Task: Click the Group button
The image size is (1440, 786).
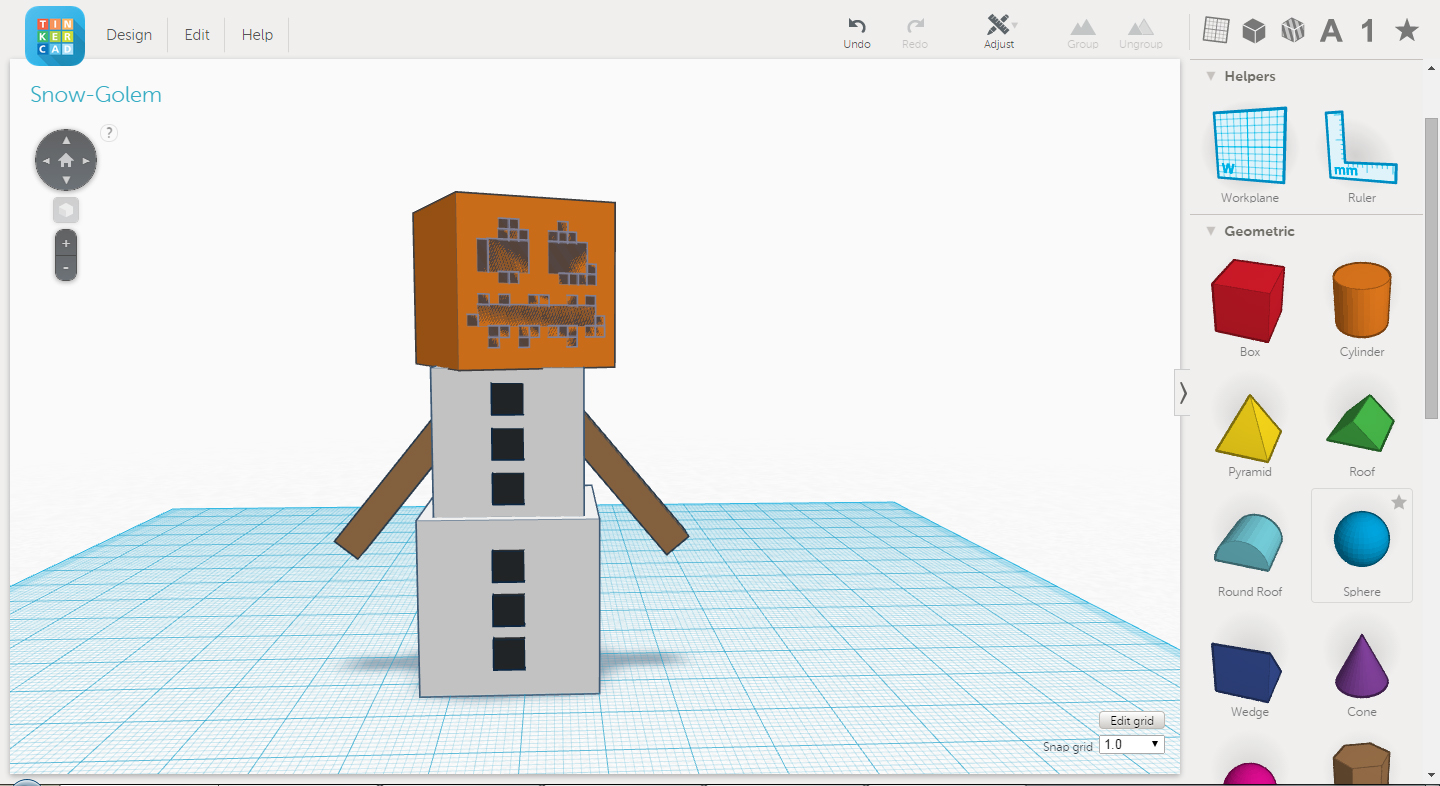Action: 1083,33
